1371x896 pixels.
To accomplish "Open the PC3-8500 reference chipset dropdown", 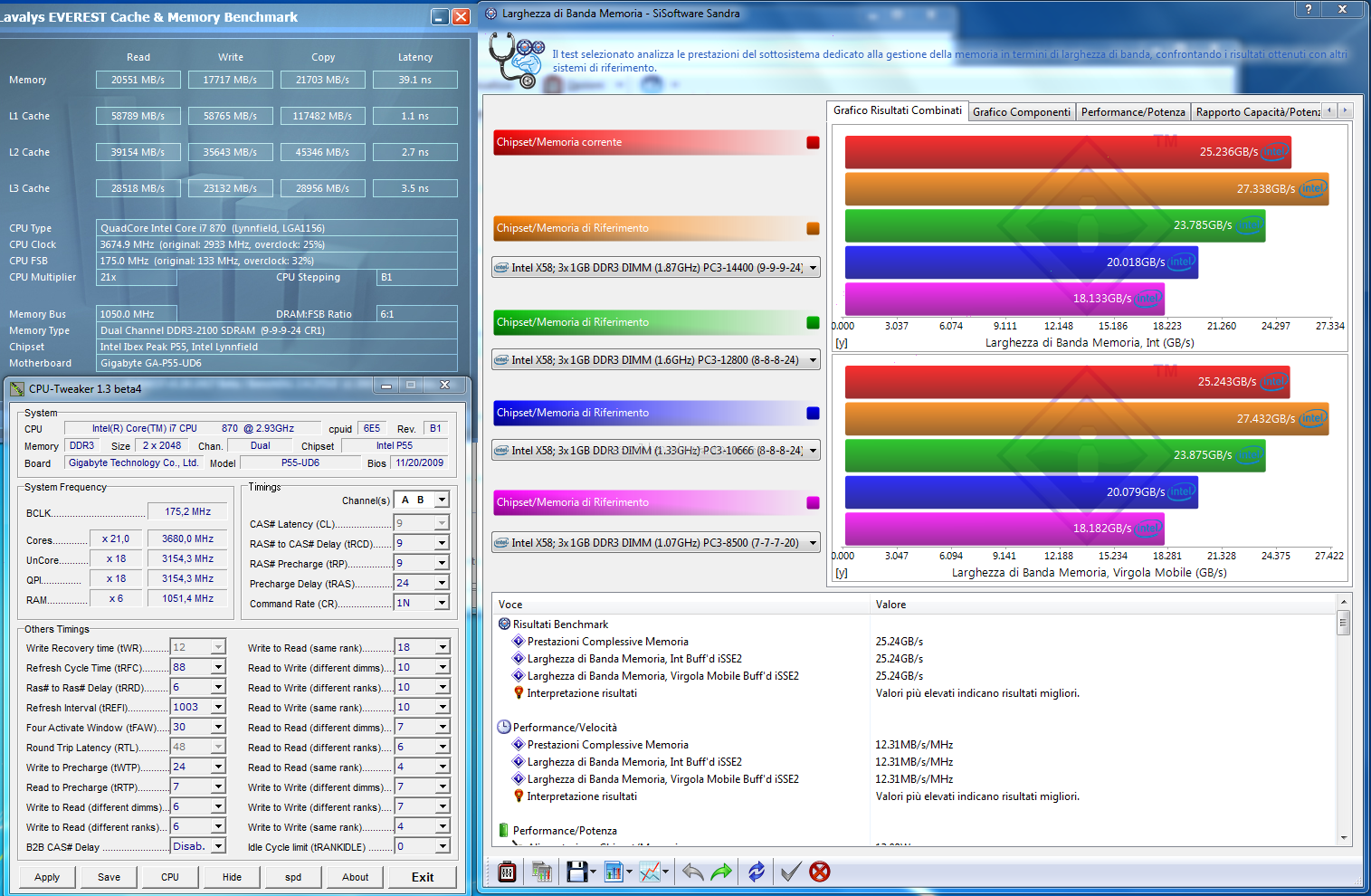I will (x=656, y=543).
